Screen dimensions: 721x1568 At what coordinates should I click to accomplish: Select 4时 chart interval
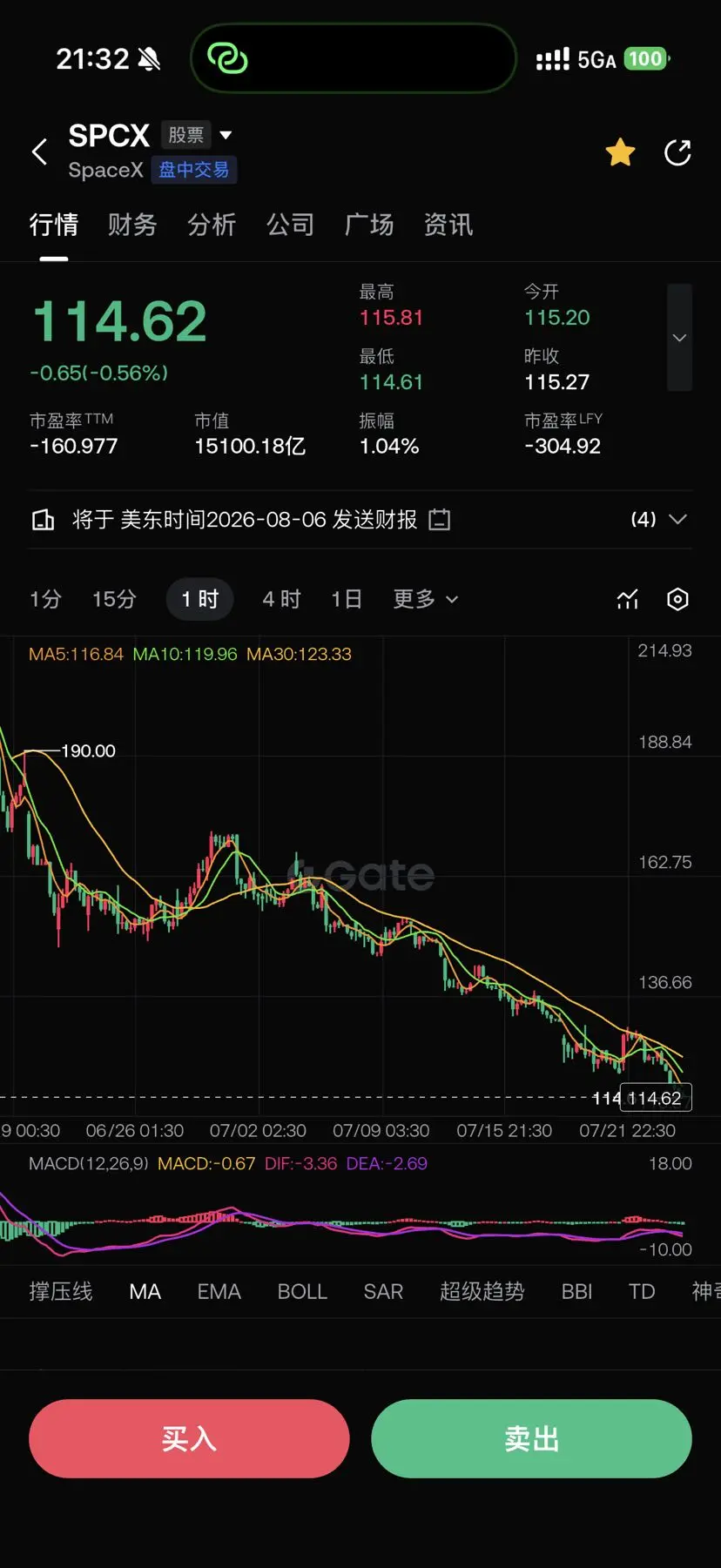[281, 599]
